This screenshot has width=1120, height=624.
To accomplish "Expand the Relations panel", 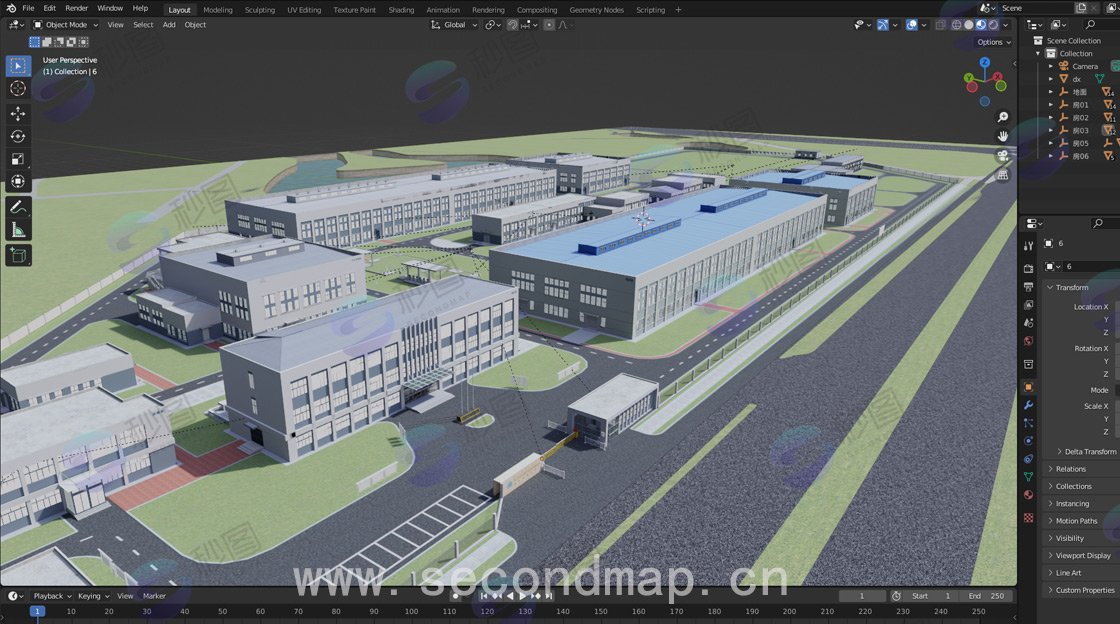I will point(1070,469).
